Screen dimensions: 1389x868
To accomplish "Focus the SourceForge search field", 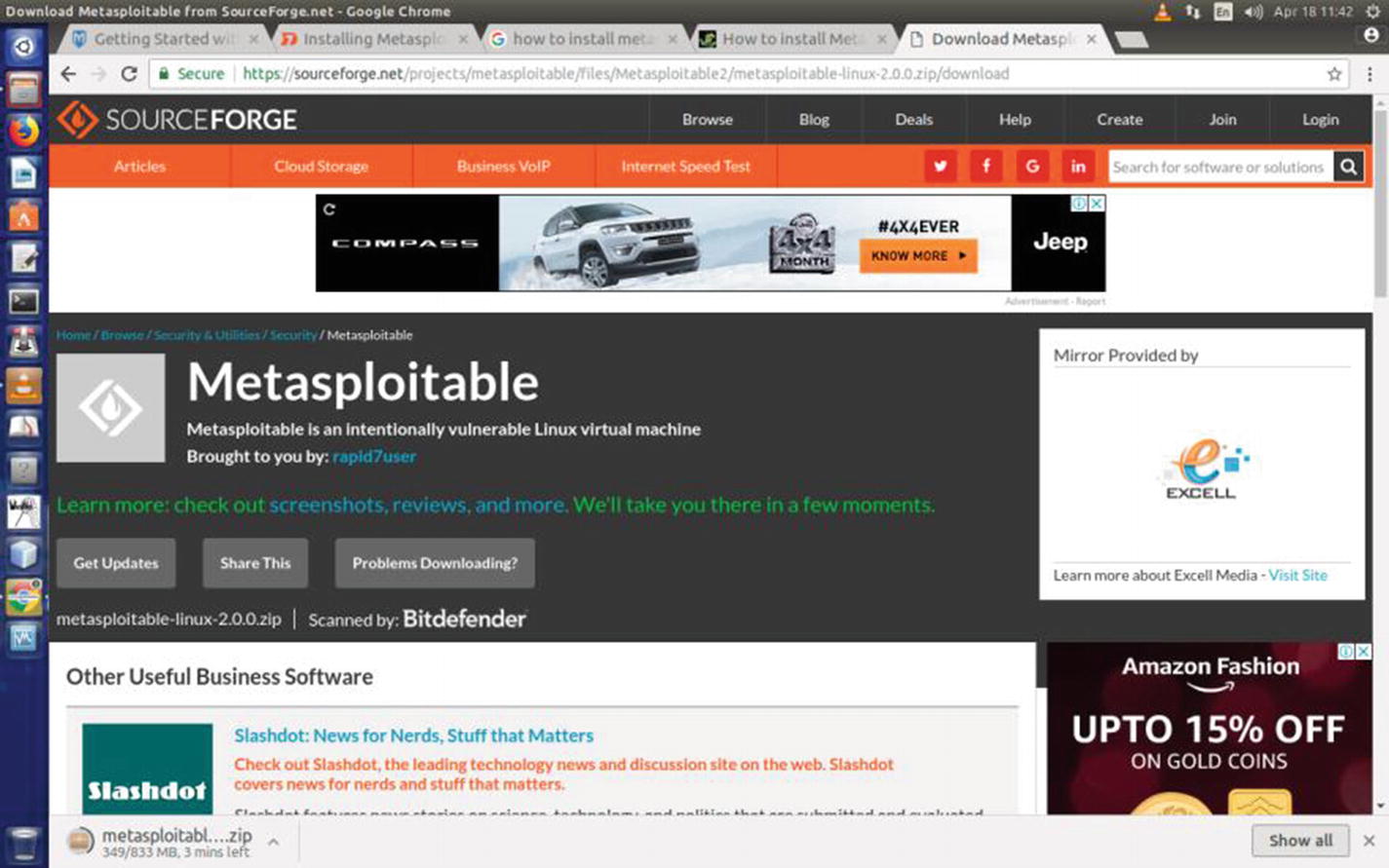I will 1220,167.
